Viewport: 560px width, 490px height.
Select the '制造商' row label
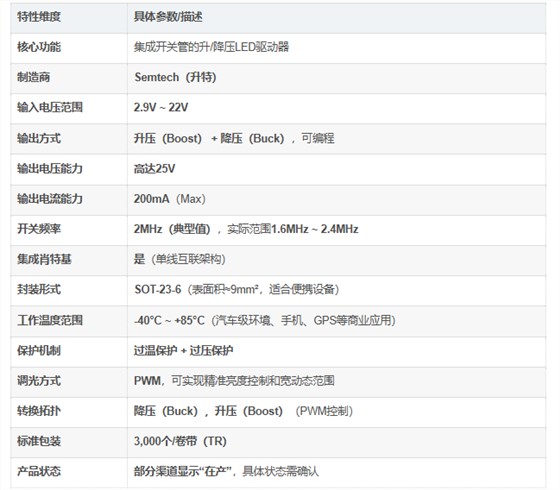34,77
